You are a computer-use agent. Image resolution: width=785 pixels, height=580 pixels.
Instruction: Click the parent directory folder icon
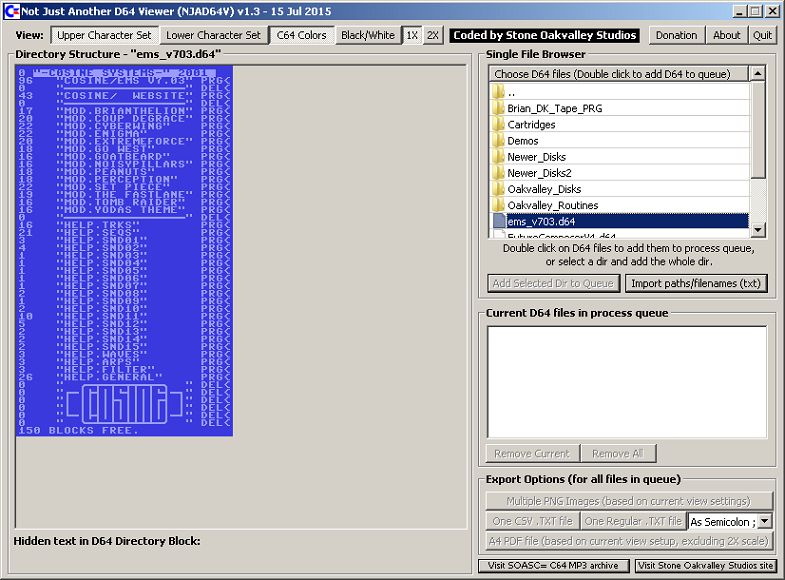coord(498,92)
